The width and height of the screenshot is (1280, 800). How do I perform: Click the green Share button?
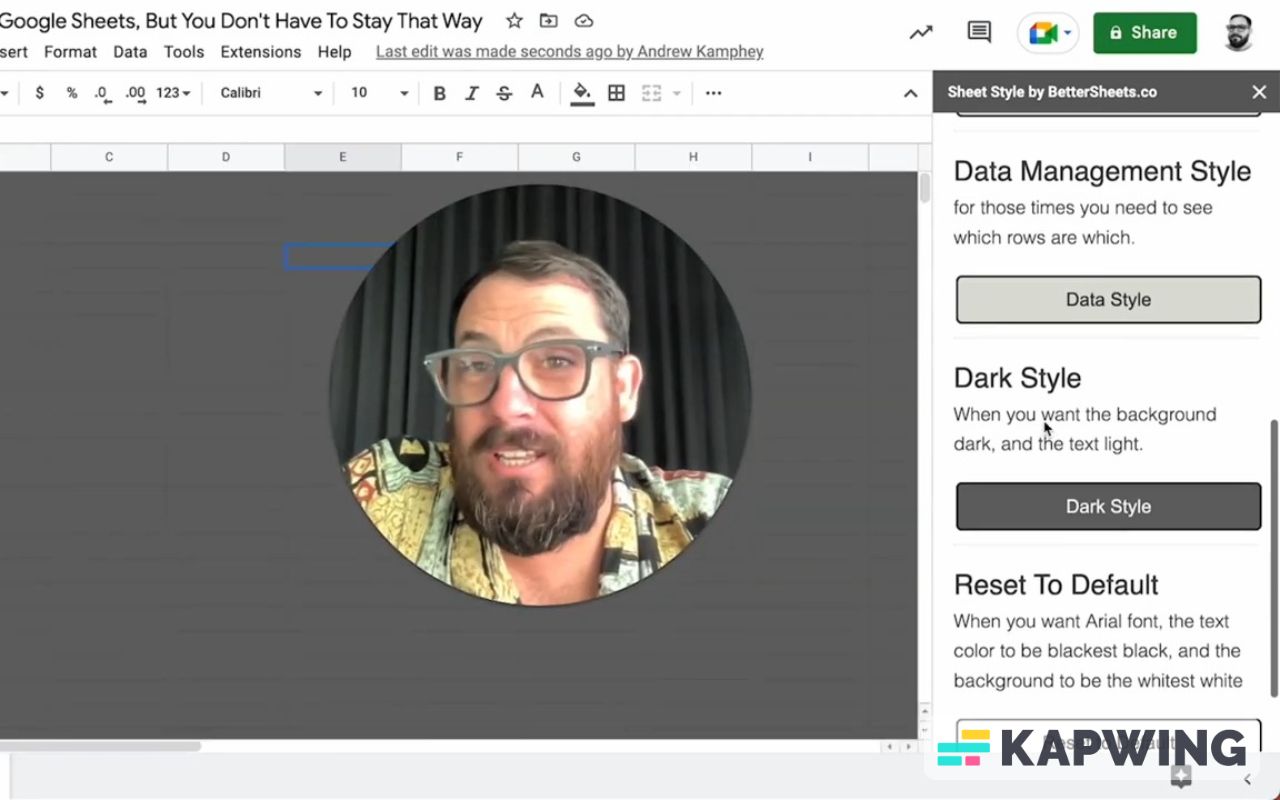click(1145, 33)
